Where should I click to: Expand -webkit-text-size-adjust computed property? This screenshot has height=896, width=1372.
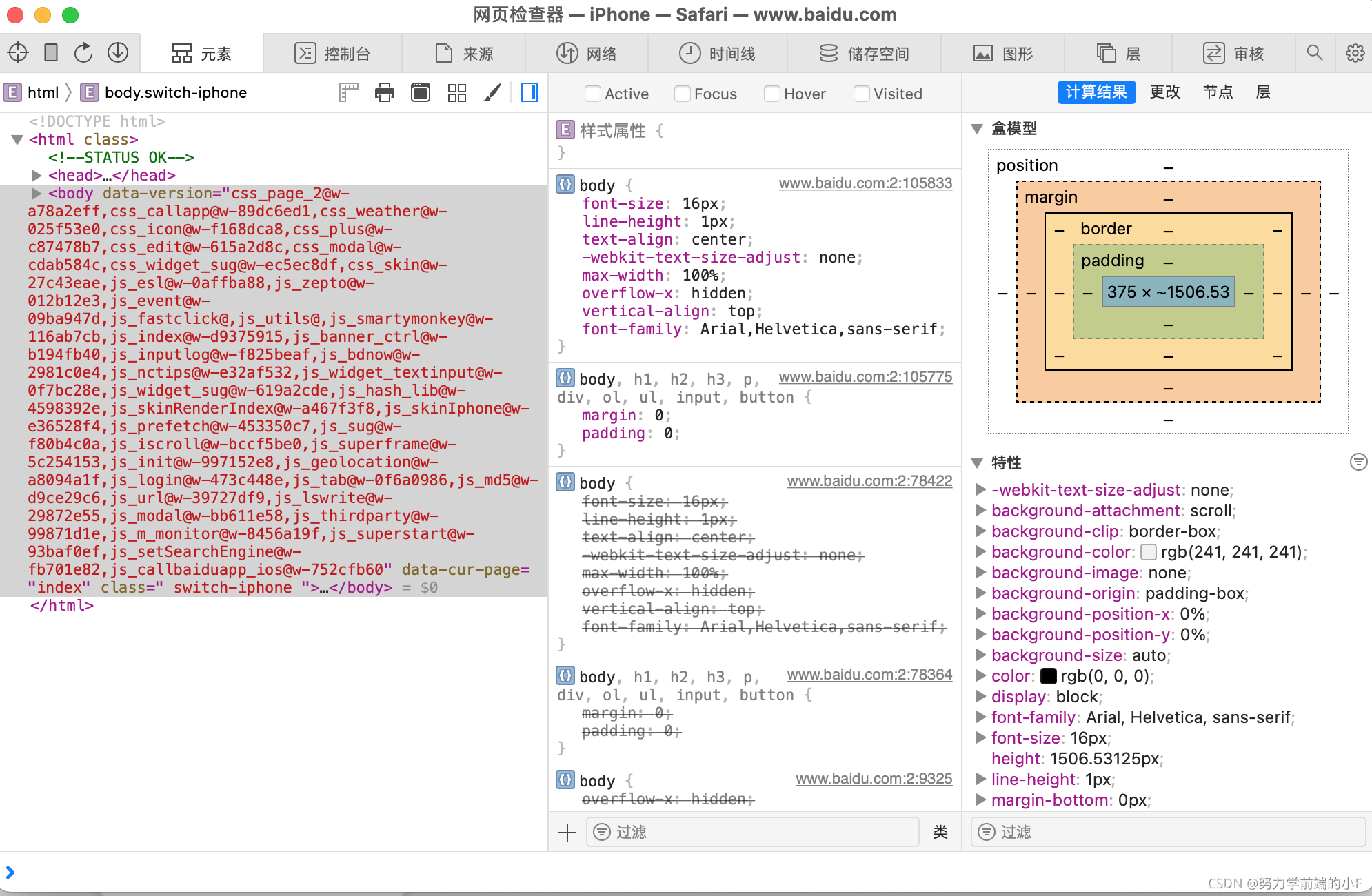tap(980, 490)
